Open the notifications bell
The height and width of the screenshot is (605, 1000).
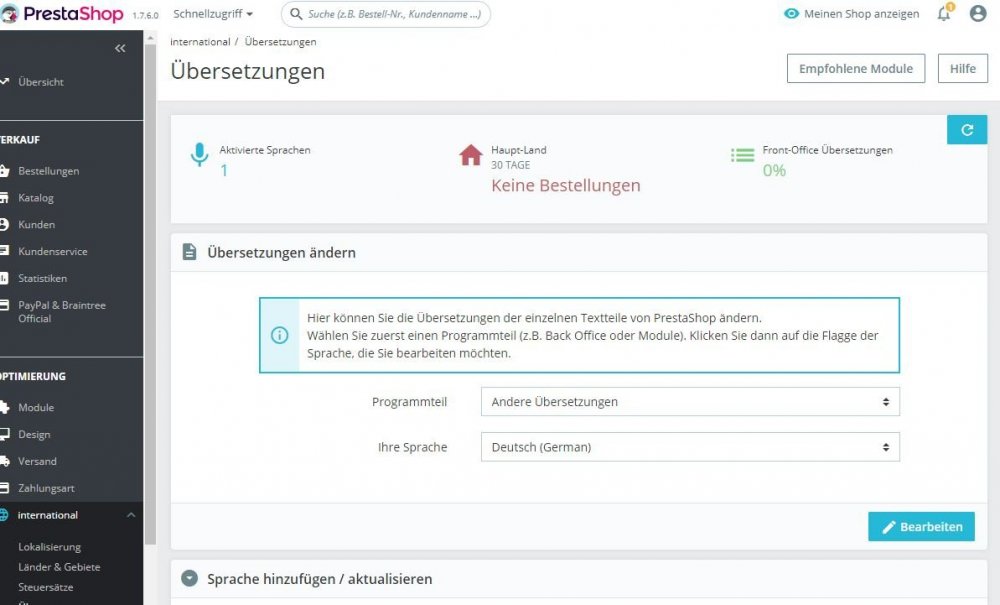(x=945, y=13)
